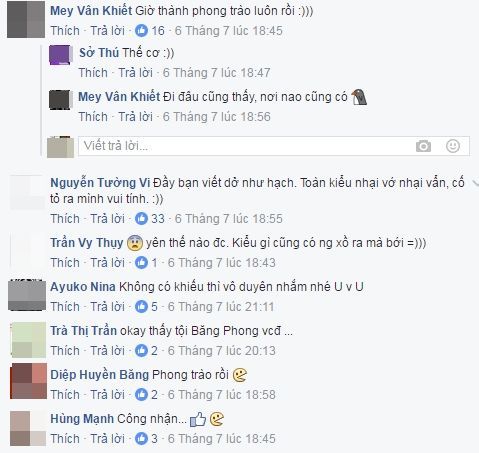This screenshot has height=453, width=479.
Task: Expand options chevron beside Nguyễn Tường Vi's comment
Action: (476, 183)
